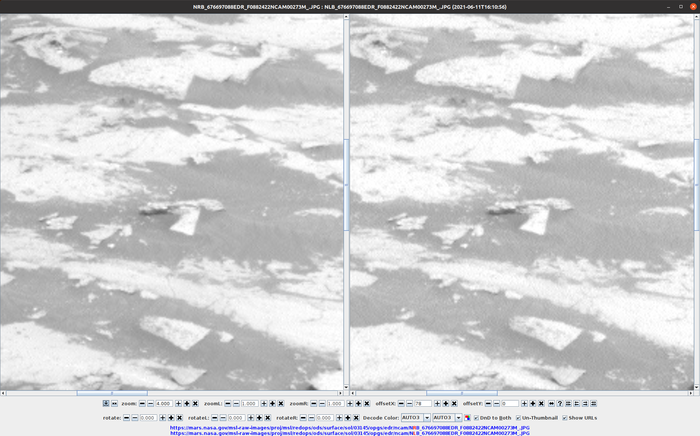Click the plus button next to rotateL field
This screenshot has height=436, width=700.
(x=250, y=417)
